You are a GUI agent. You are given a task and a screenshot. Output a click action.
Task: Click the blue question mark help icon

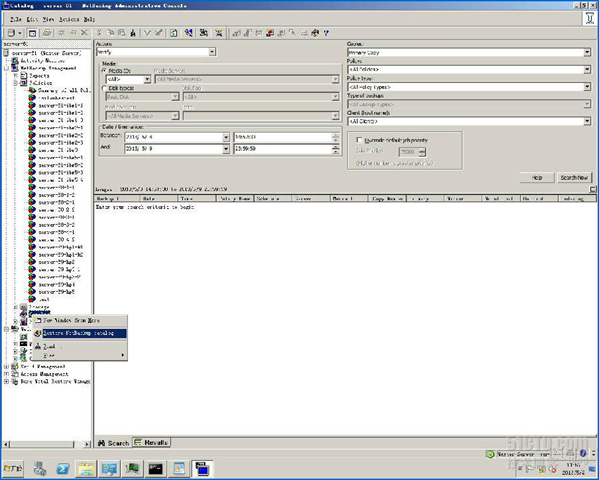(326, 33)
